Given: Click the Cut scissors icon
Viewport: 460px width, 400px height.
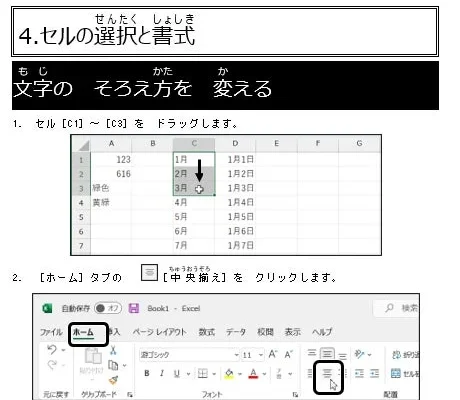Looking at the screenshot, I should point(113,350).
